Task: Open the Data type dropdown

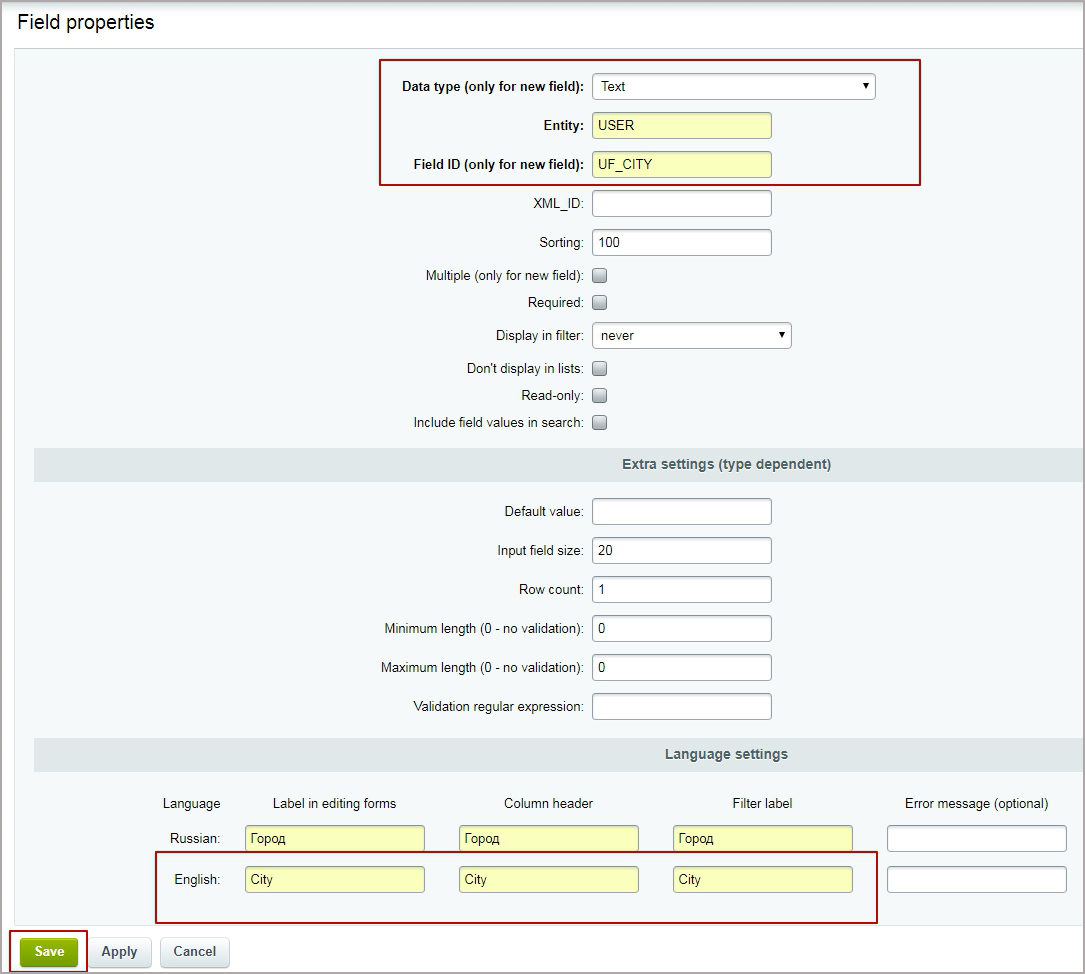Action: click(733, 86)
